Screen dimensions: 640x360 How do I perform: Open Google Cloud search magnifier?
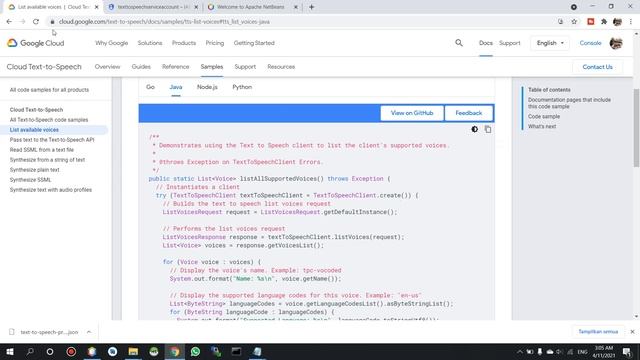coord(459,43)
